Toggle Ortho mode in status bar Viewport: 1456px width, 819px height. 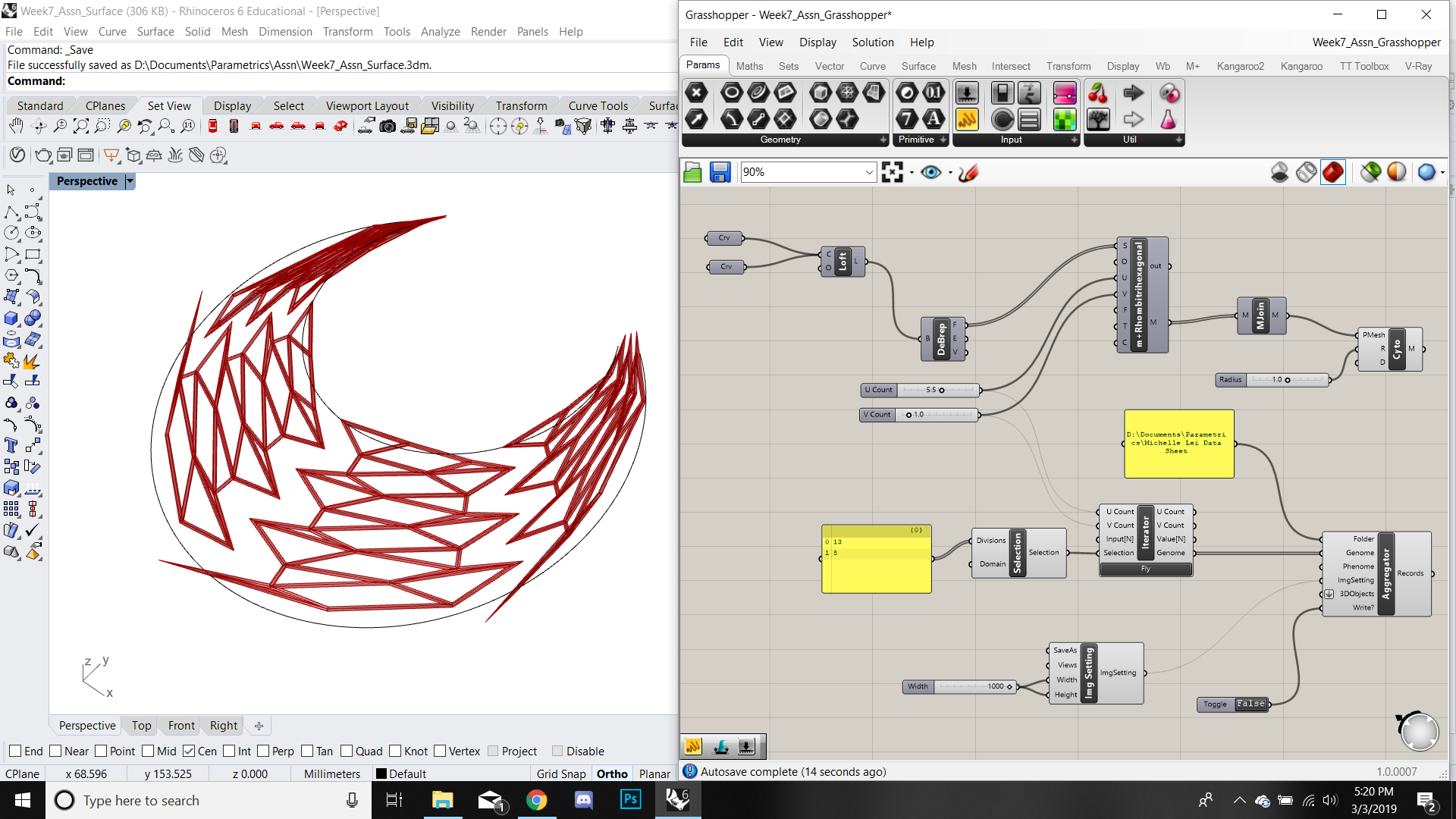(611, 773)
